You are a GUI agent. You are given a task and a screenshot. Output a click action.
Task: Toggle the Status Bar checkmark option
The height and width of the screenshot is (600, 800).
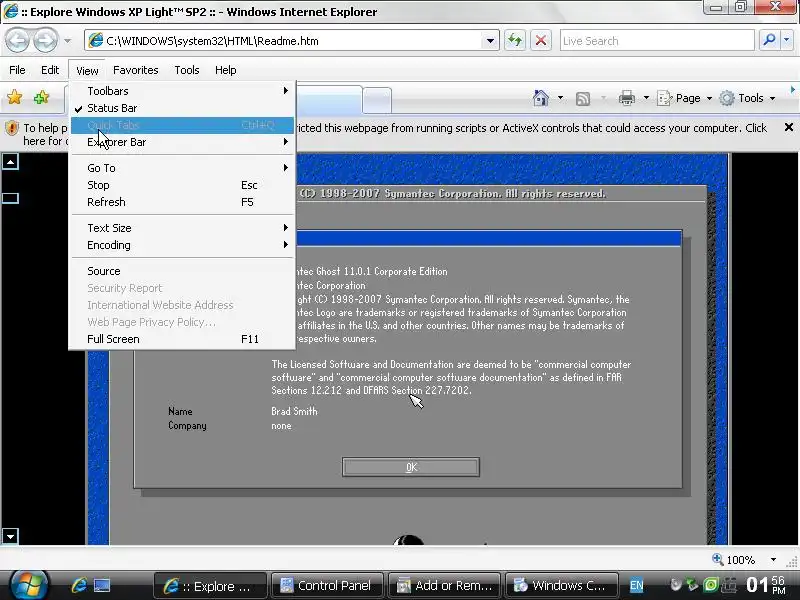coord(182,108)
